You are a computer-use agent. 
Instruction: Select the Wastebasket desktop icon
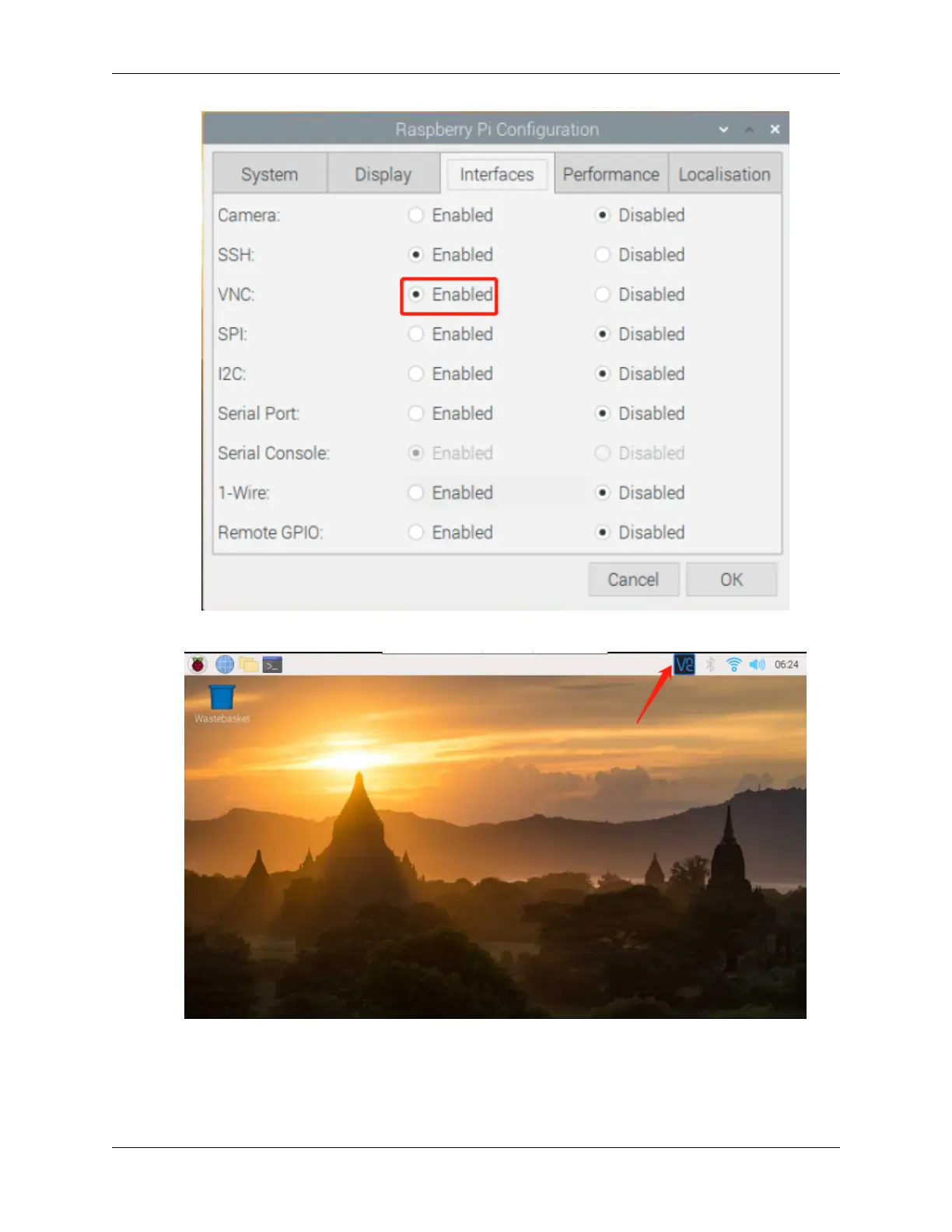(x=222, y=704)
